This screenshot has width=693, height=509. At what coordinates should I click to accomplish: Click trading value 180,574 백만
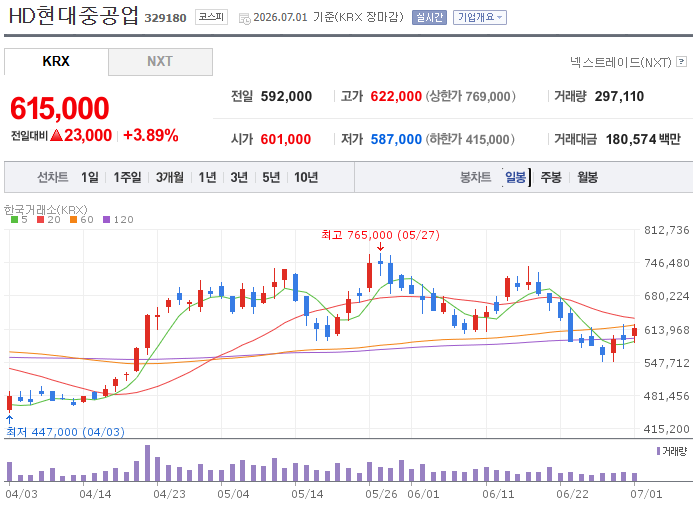coord(643,139)
